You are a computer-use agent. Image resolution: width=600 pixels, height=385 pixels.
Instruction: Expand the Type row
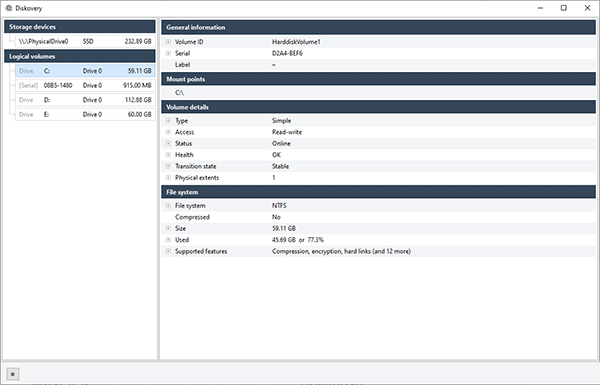tap(168, 121)
